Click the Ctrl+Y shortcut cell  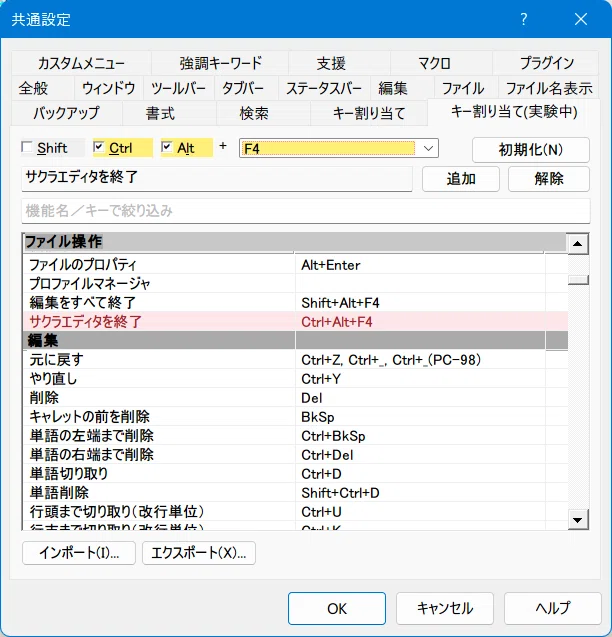(420, 379)
